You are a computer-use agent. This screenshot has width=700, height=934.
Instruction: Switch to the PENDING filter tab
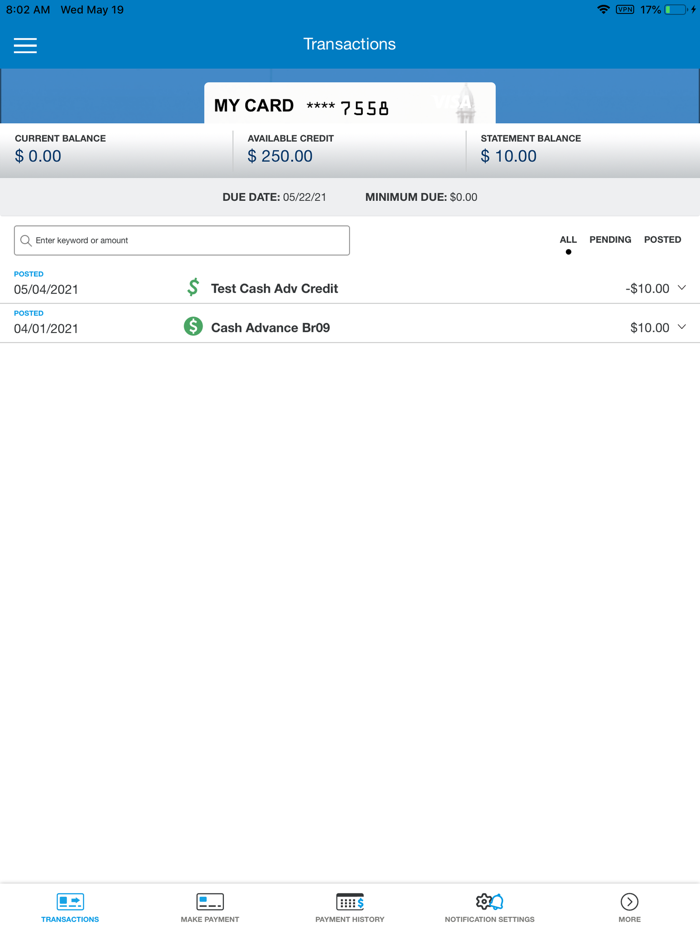pyautogui.click(x=610, y=239)
